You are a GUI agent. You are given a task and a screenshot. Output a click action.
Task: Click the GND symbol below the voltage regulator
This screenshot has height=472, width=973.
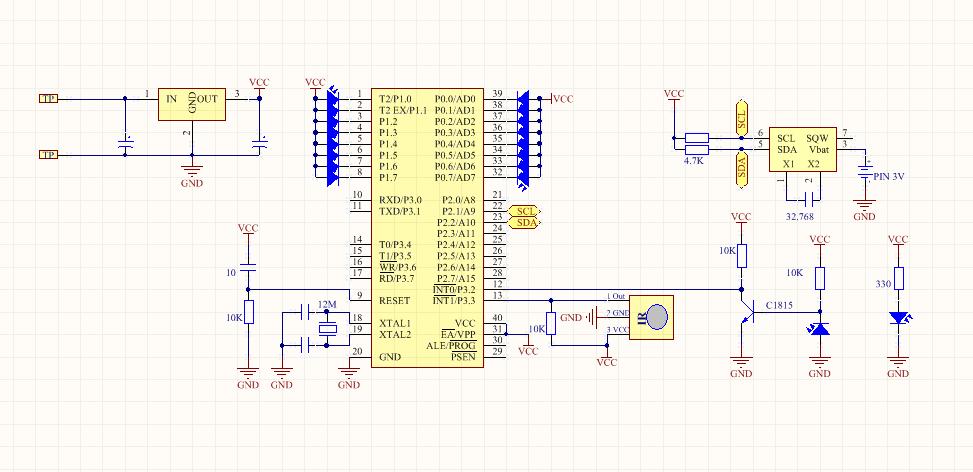pos(191,176)
